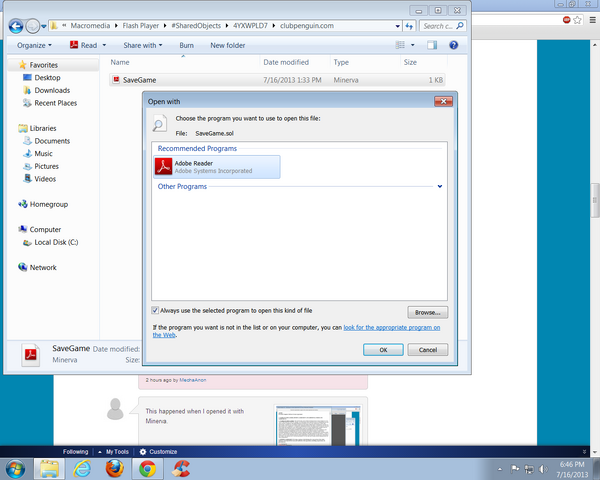
Task: Click Burn in the toolbar
Action: (186, 45)
